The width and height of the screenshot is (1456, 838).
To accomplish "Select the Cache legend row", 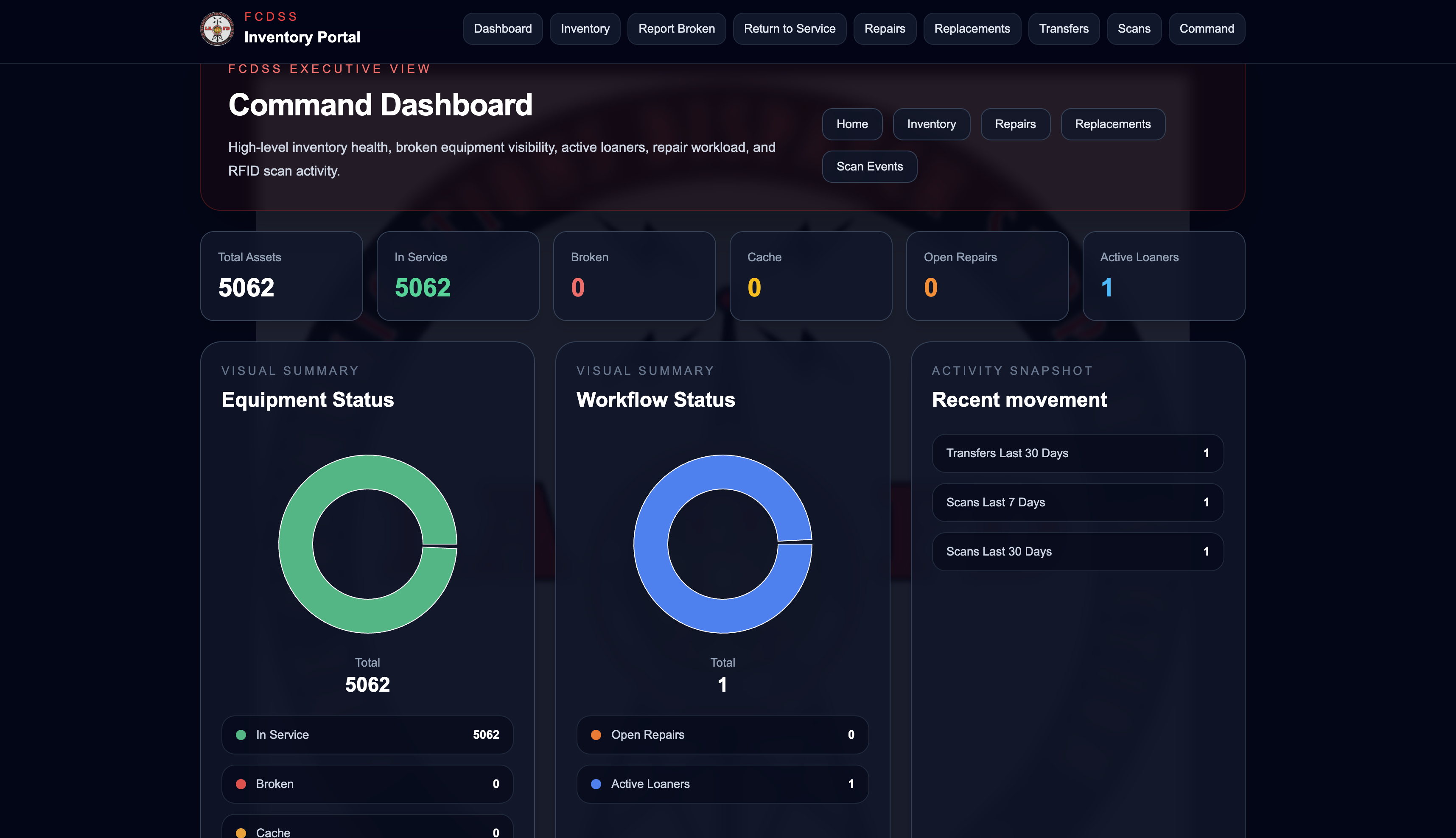I will click(x=367, y=827).
